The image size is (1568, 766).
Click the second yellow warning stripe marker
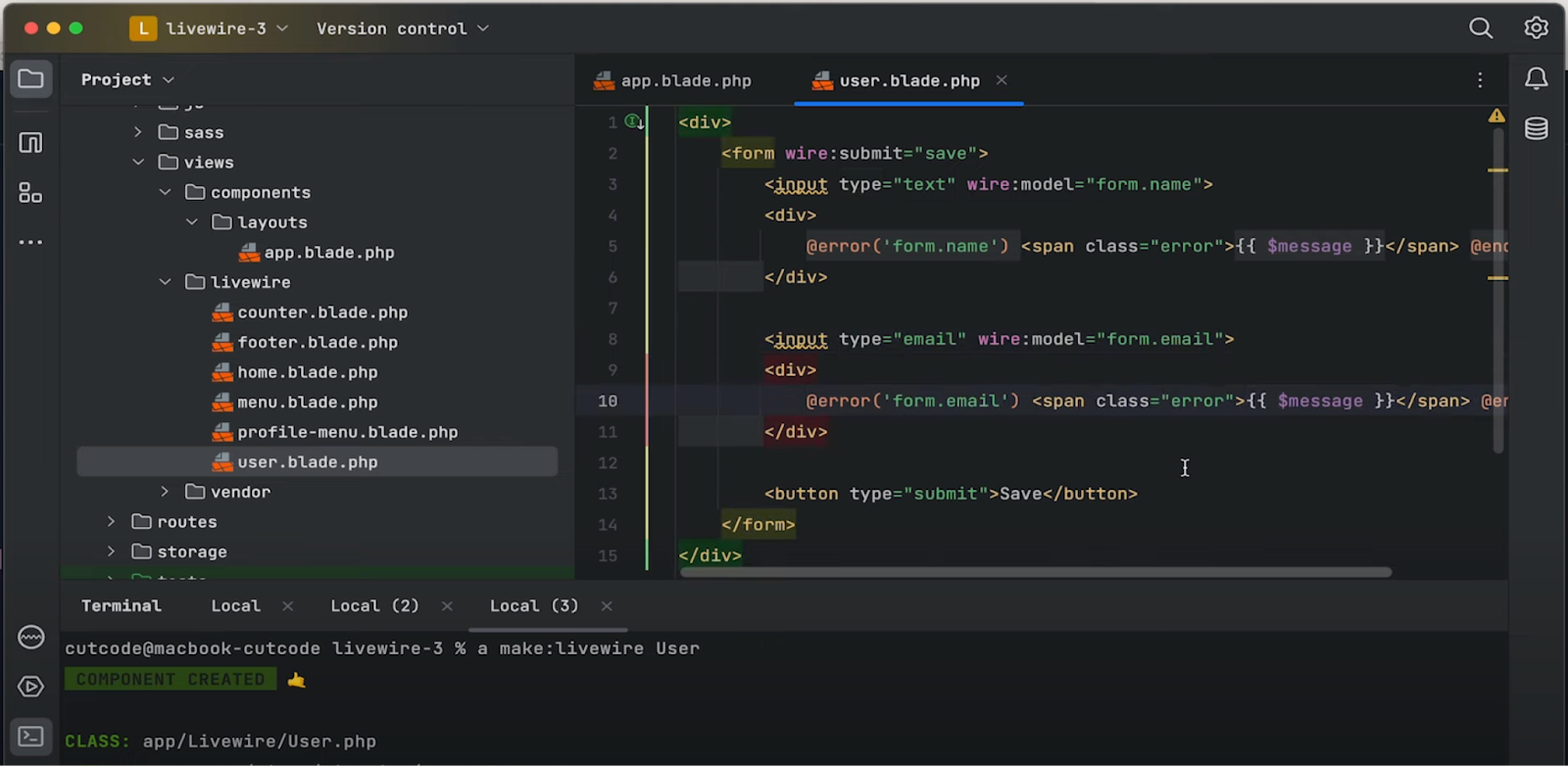1497,278
